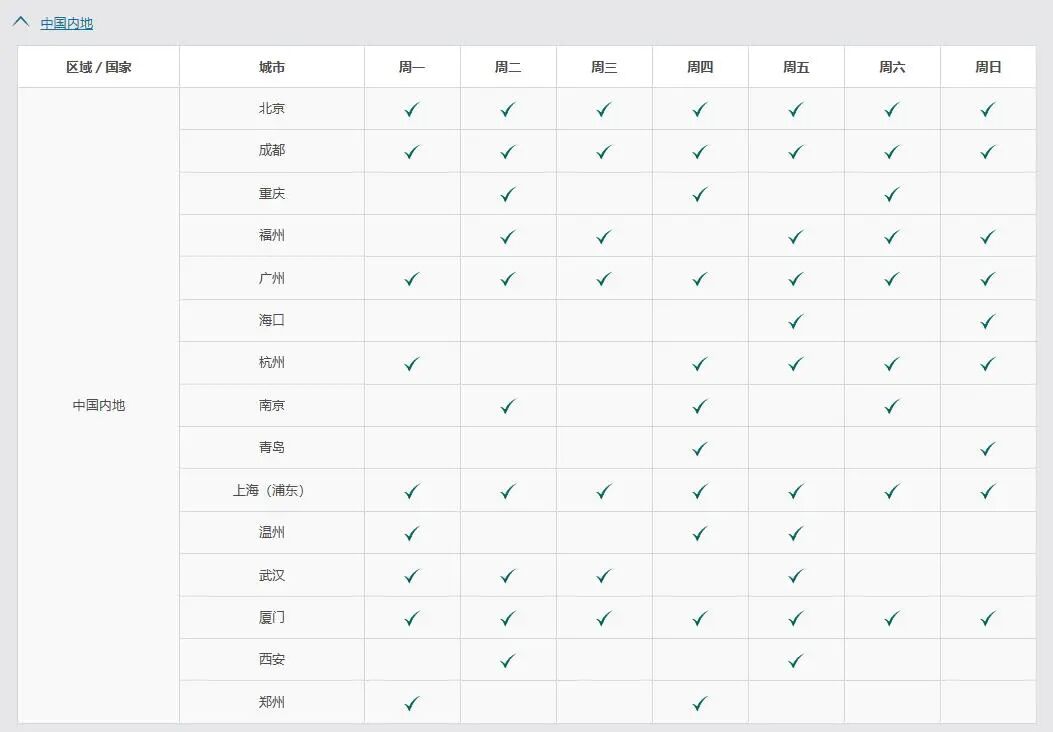Viewport: 1053px width, 732px height.
Task: Click the 青岛 city cell
Action: (272, 448)
